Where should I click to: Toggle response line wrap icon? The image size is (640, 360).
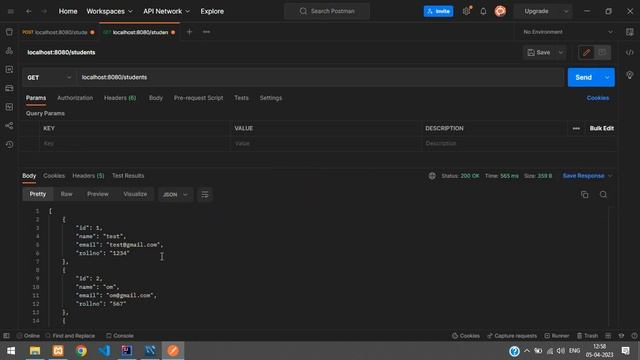pyautogui.click(x=205, y=195)
